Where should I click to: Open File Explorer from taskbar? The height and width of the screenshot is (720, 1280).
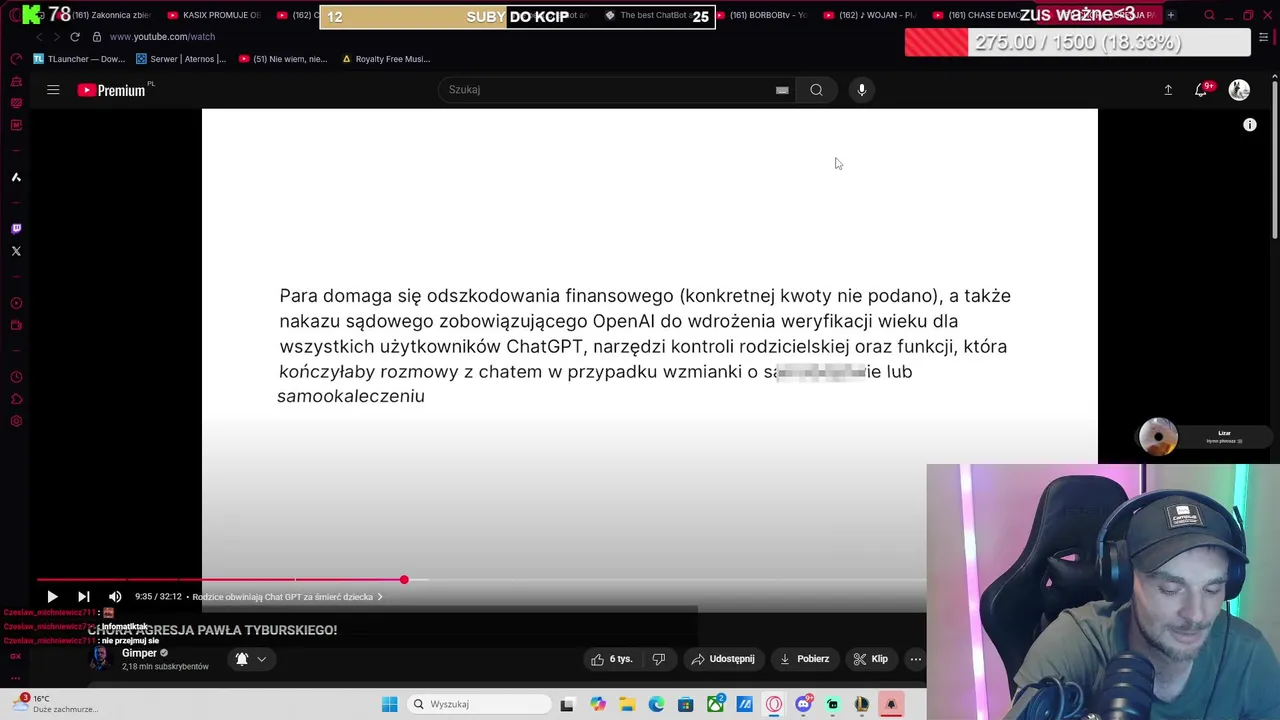point(627,704)
